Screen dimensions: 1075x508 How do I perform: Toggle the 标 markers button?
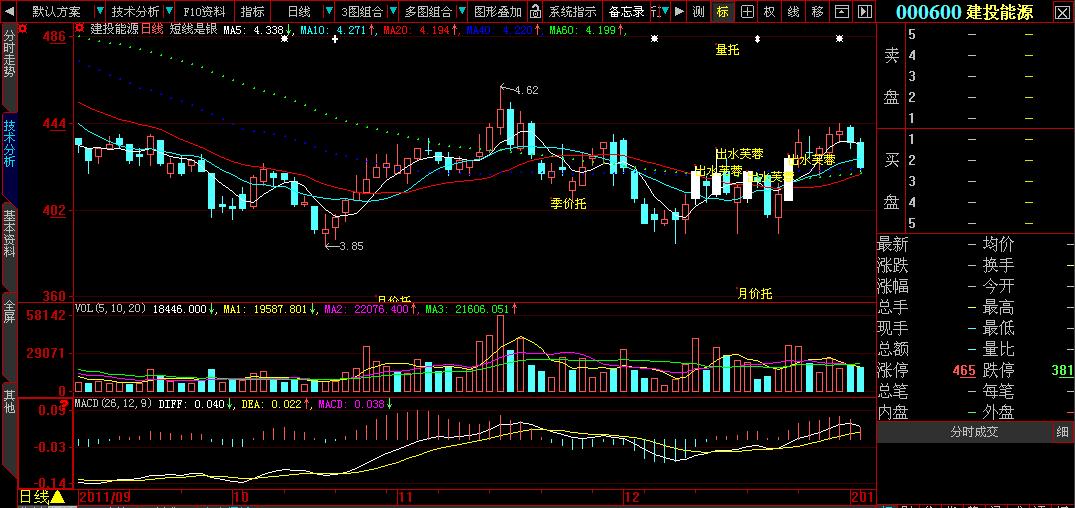coord(722,12)
